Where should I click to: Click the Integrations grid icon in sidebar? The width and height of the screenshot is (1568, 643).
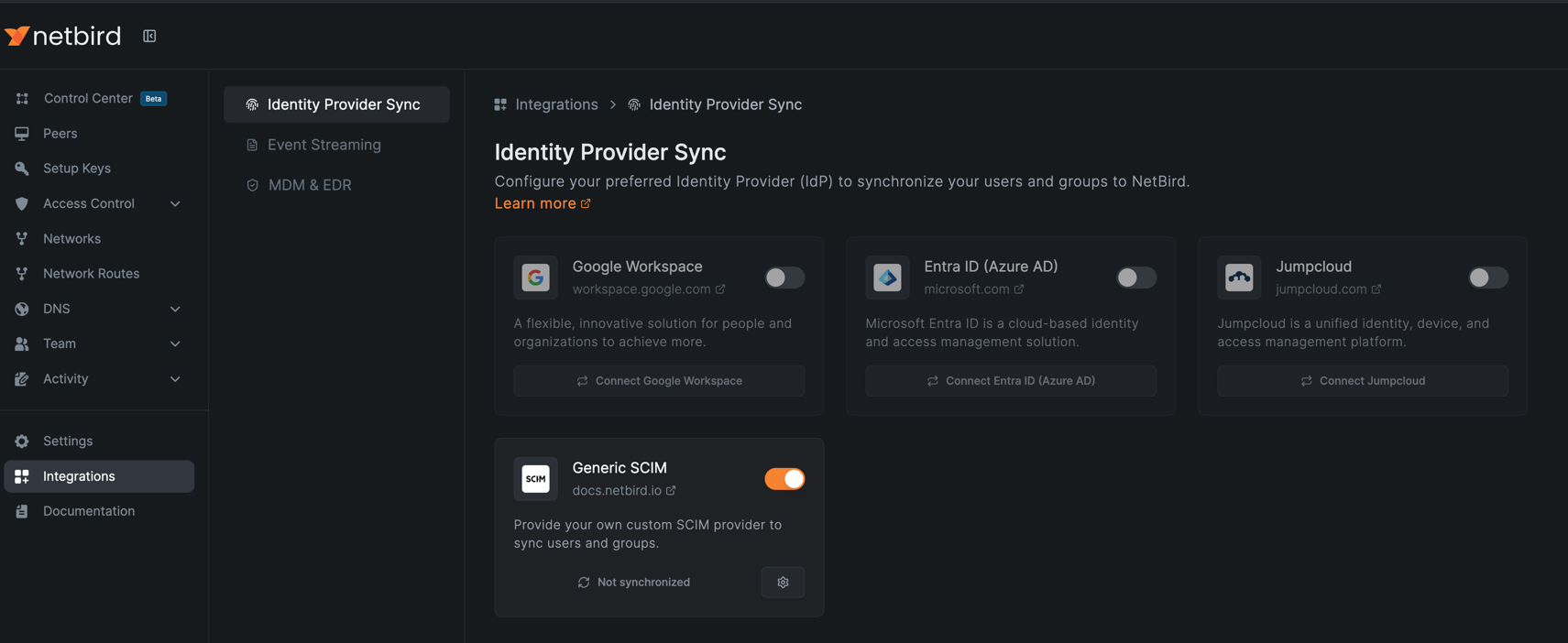point(22,476)
